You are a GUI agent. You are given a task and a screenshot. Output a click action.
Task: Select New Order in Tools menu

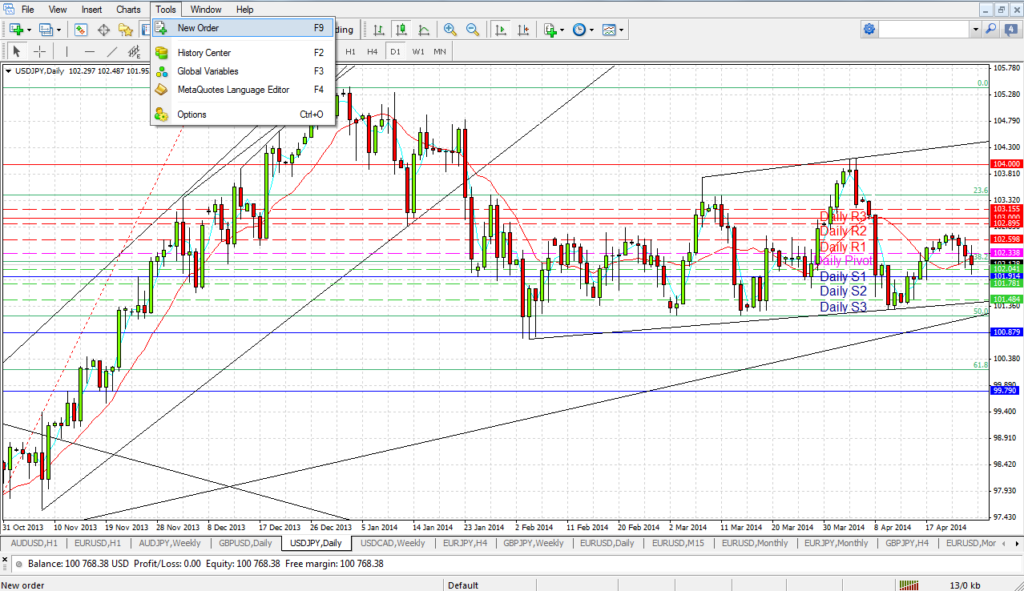(243, 28)
